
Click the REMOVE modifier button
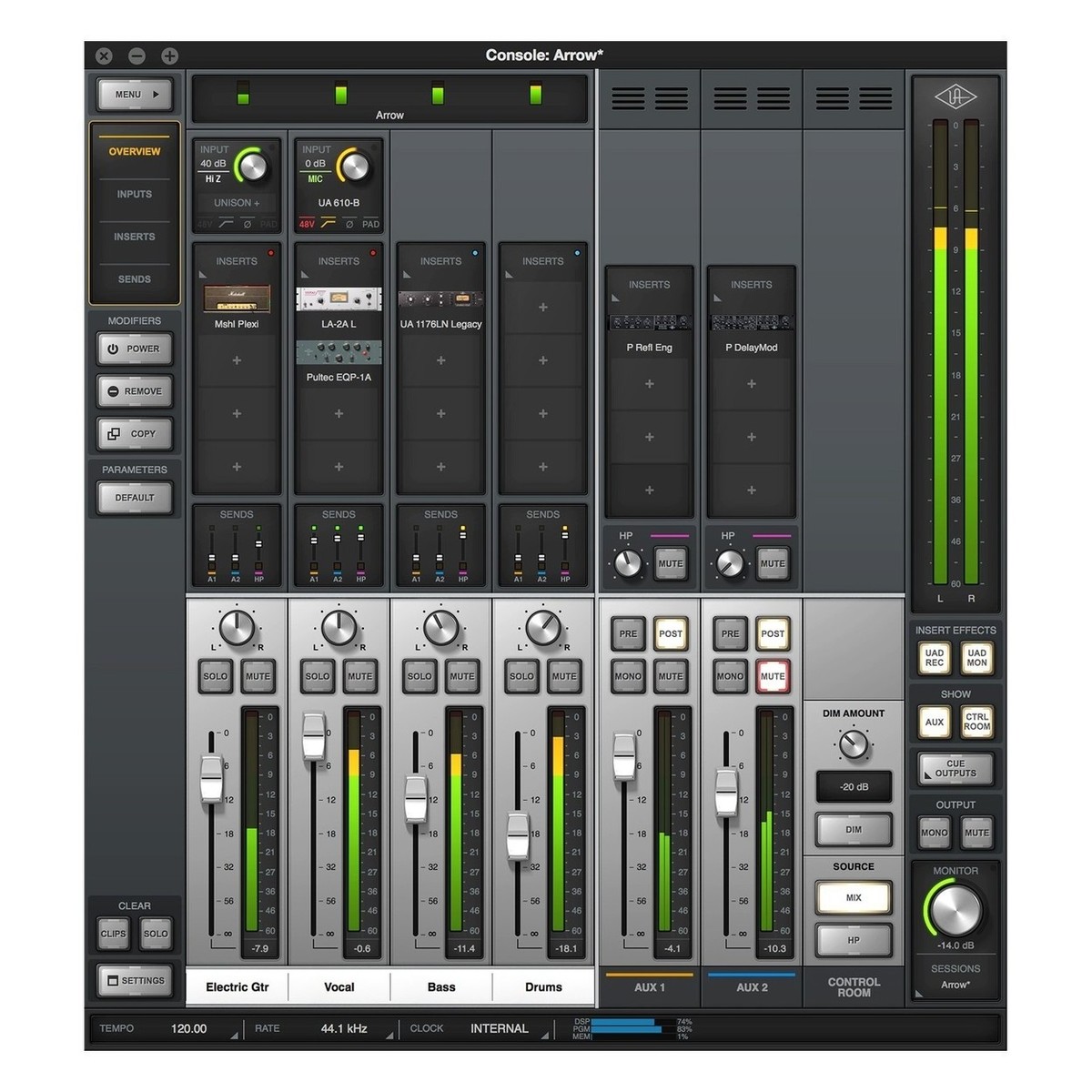135,391
